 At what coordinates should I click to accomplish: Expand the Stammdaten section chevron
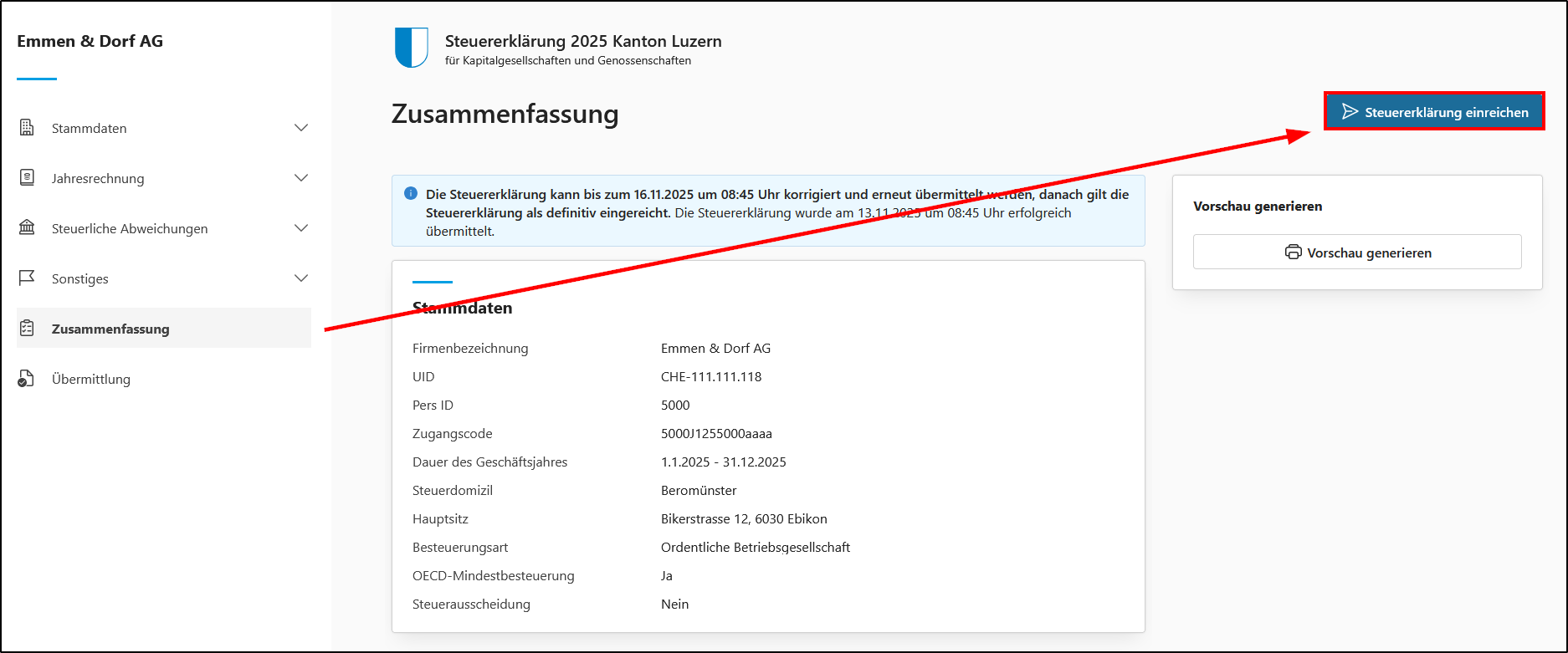tap(301, 128)
